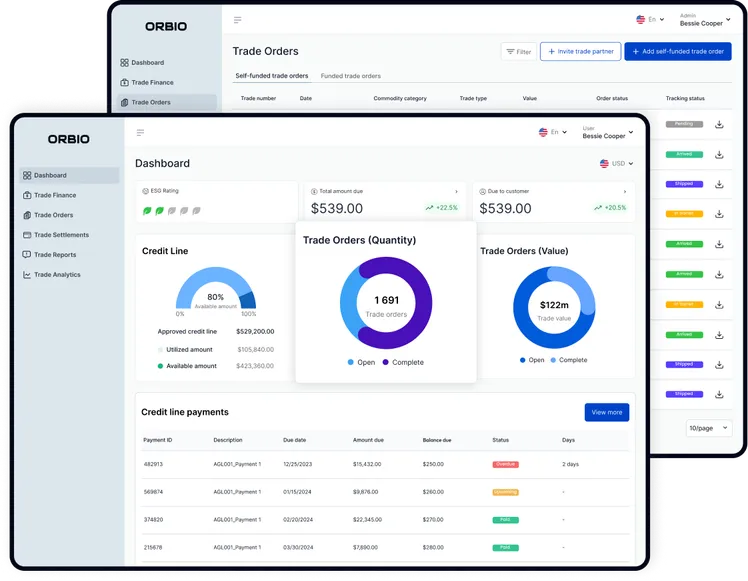Click Pending tracking status badge

pyautogui.click(x=684, y=124)
